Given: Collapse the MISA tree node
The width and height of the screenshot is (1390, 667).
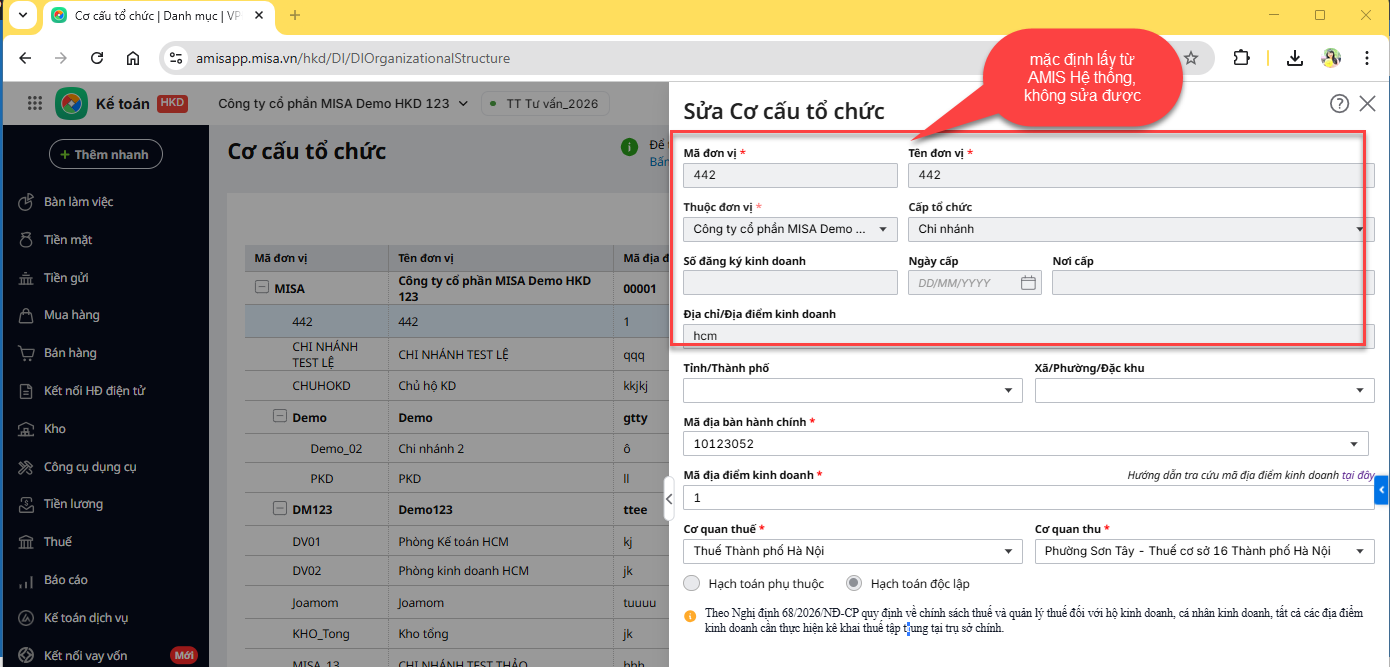Looking at the screenshot, I should [262, 288].
